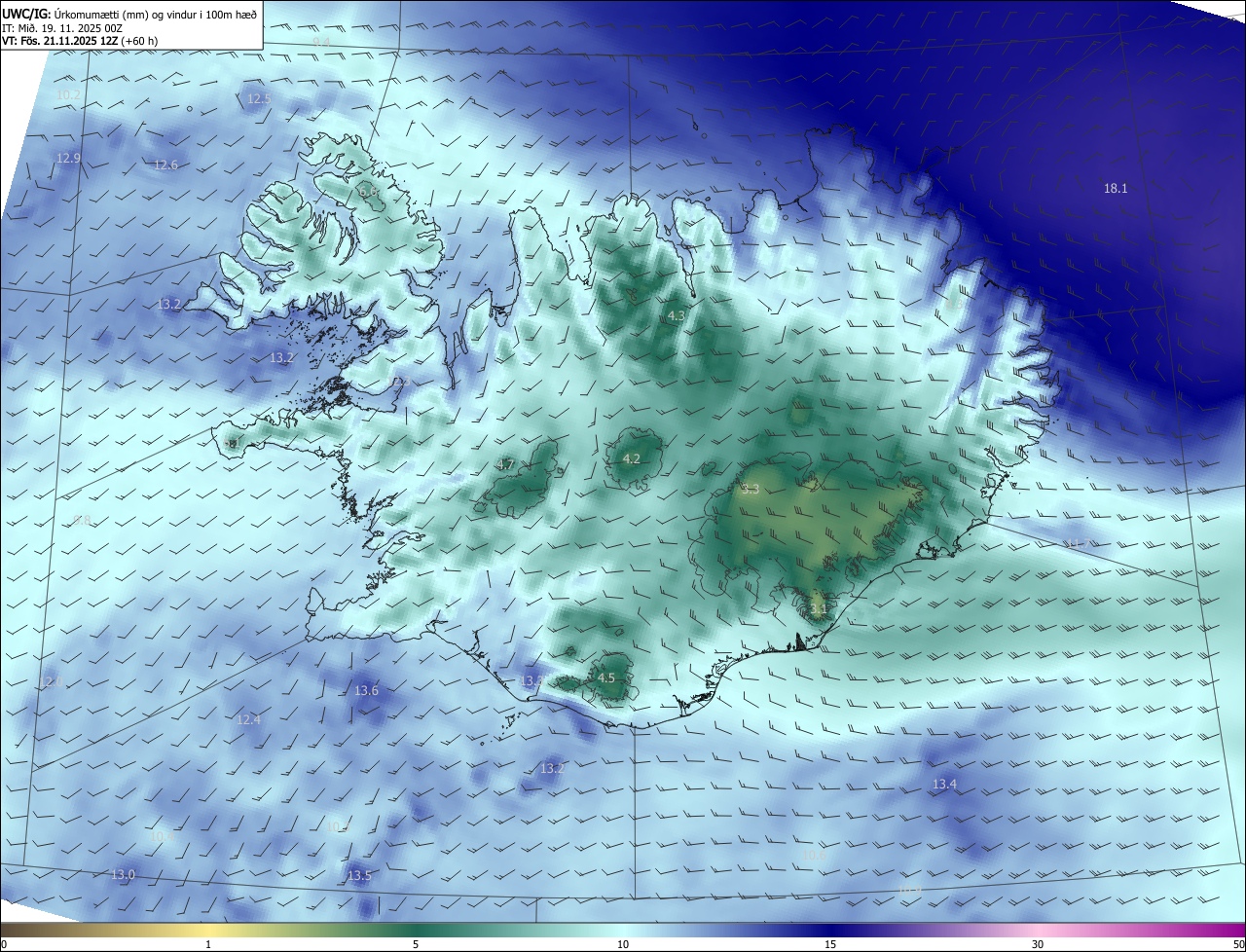Click the 13.0 value label
This screenshot has width=1246, height=952.
coord(123,875)
